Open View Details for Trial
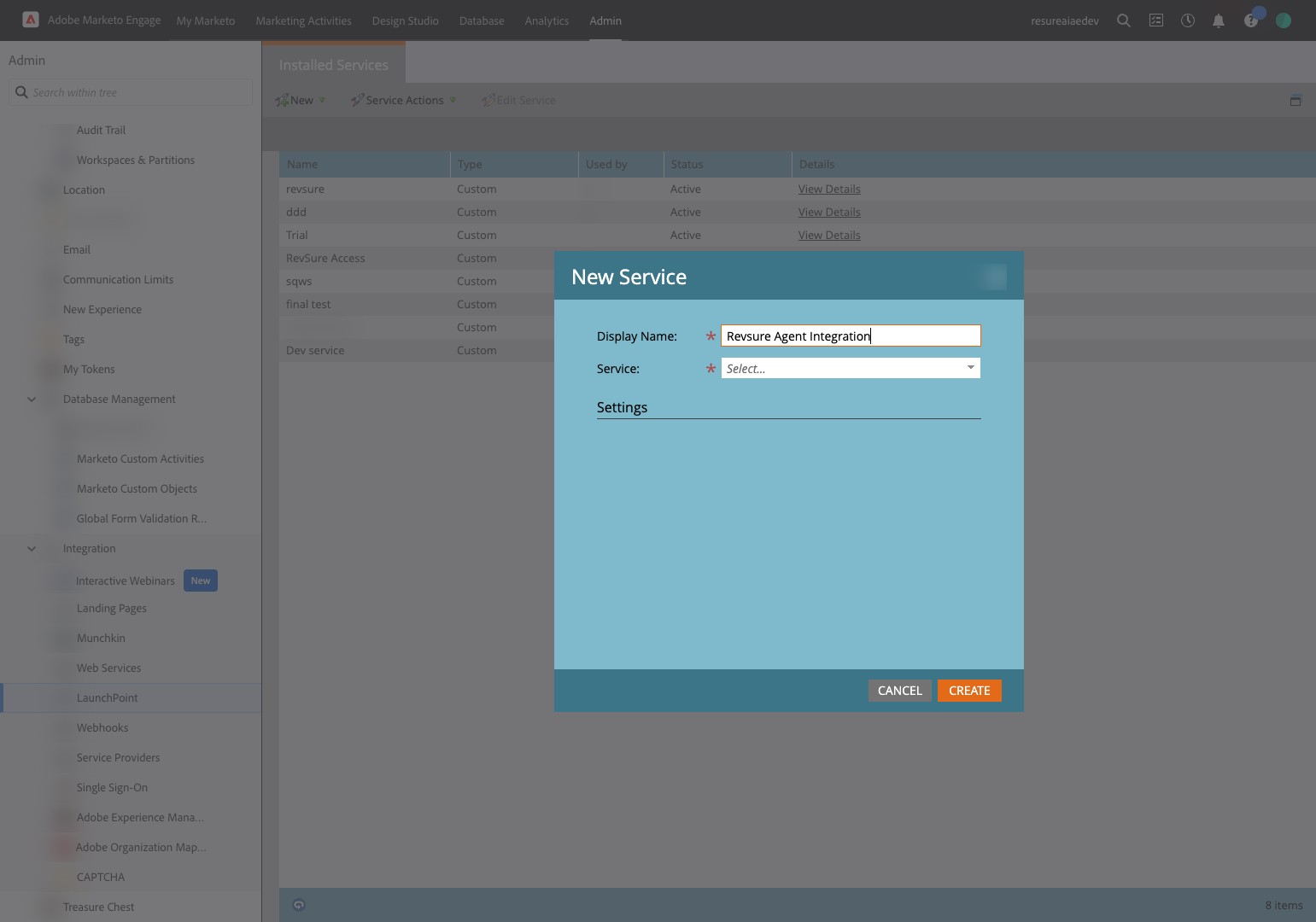 (x=829, y=235)
